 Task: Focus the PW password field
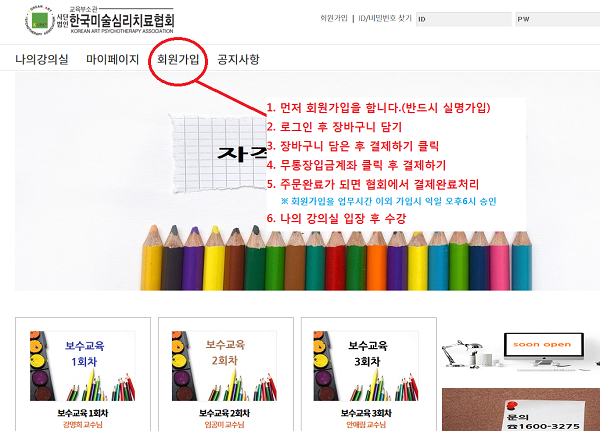tap(558, 19)
